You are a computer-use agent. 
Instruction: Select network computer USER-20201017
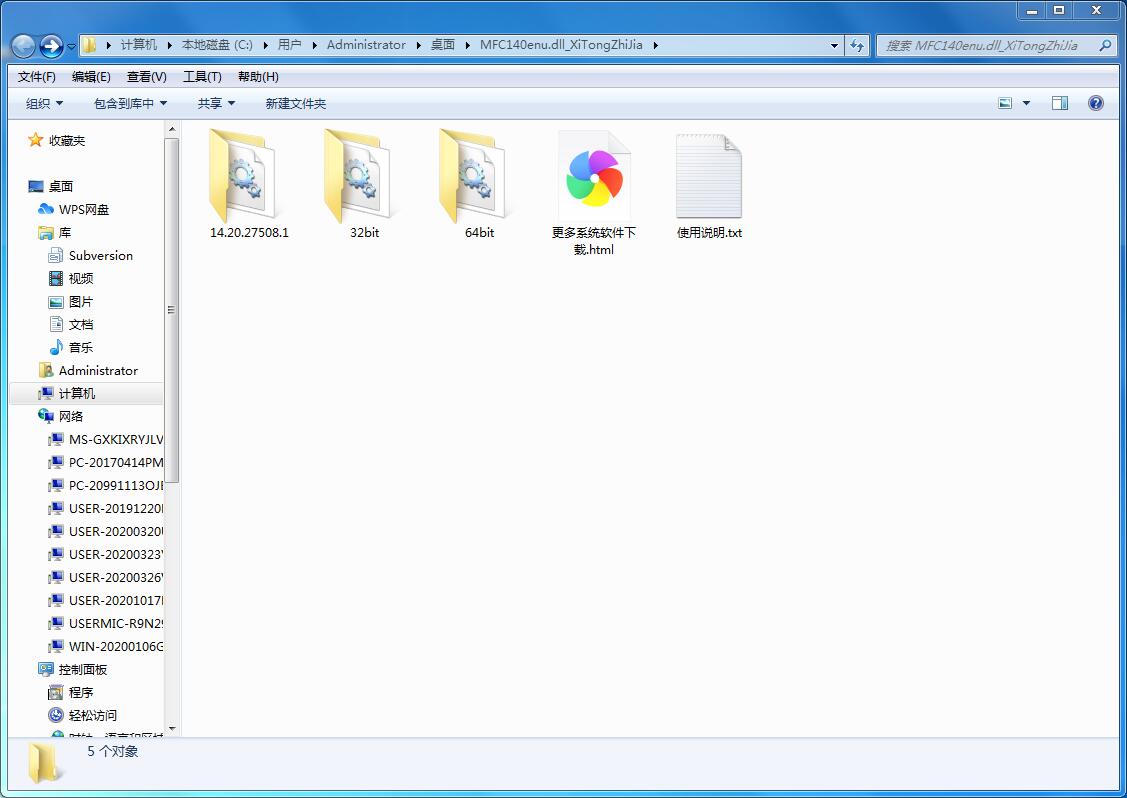(116, 600)
